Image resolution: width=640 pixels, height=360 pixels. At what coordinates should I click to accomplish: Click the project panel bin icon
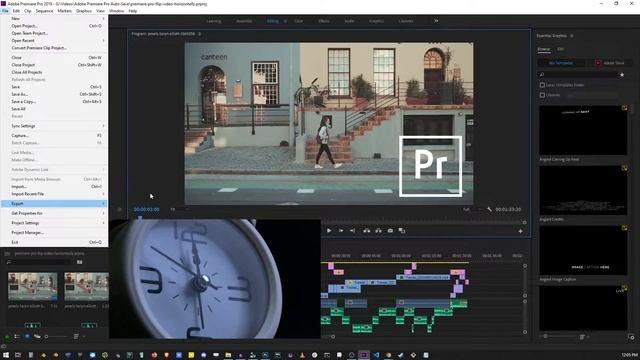pos(7,253)
